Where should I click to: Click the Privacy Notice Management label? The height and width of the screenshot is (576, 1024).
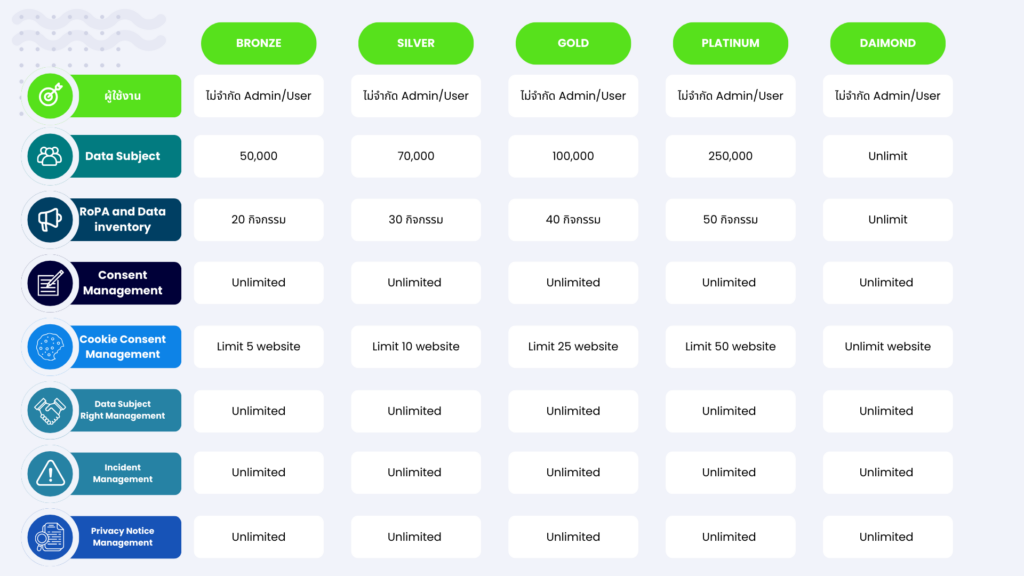point(124,537)
